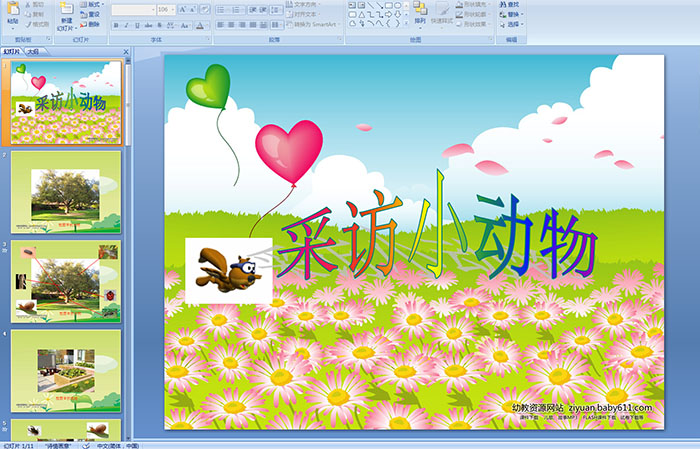
Task: Select the Slides (幻灯片) pane tab
Action: pyautogui.click(x=11, y=51)
